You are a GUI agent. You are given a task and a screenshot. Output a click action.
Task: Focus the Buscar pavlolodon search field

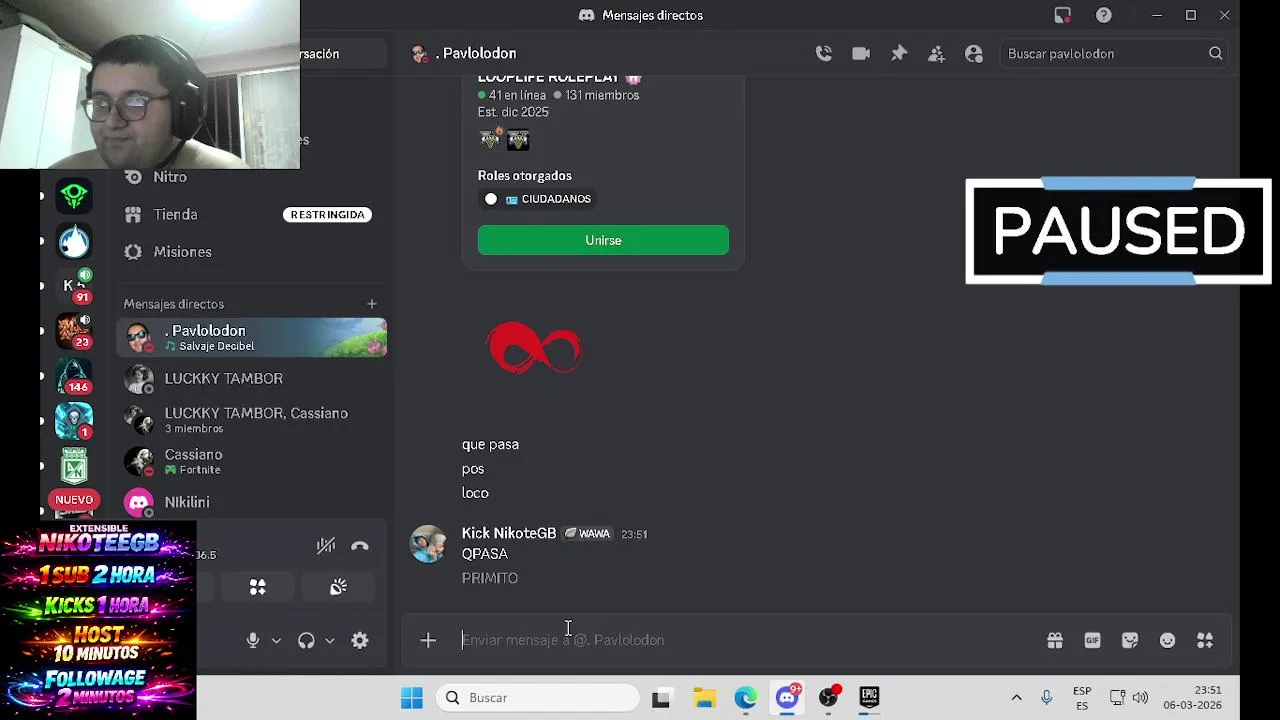coord(1105,54)
